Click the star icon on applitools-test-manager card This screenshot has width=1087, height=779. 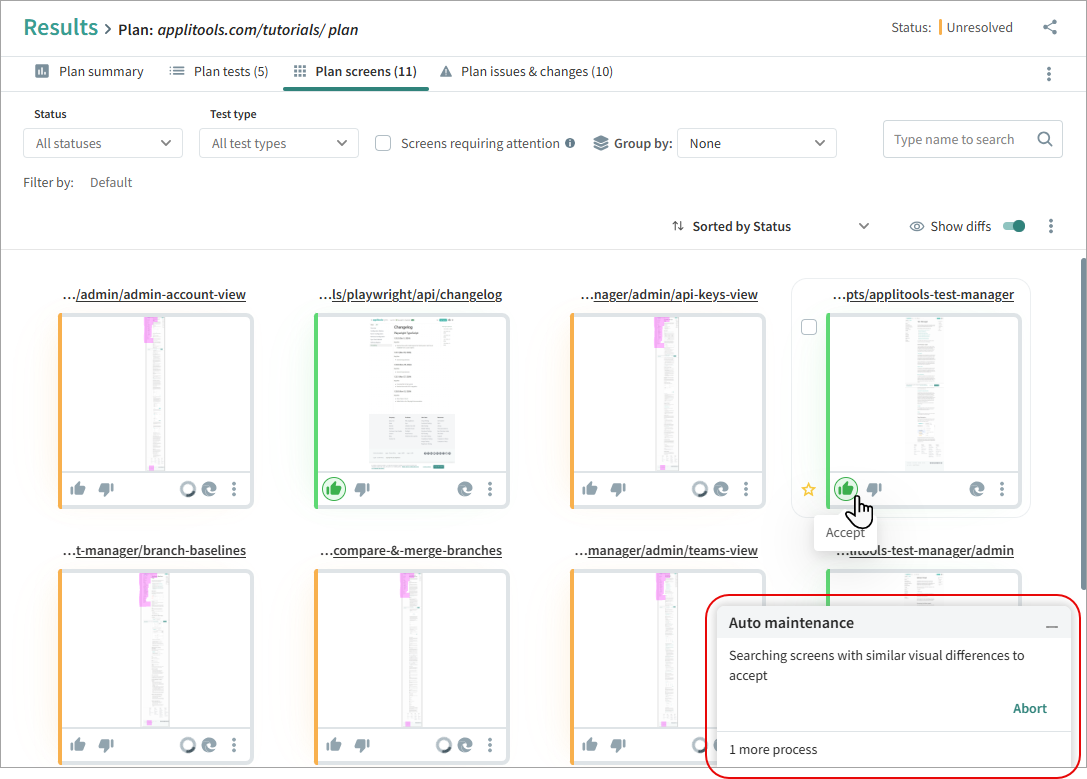pos(809,489)
